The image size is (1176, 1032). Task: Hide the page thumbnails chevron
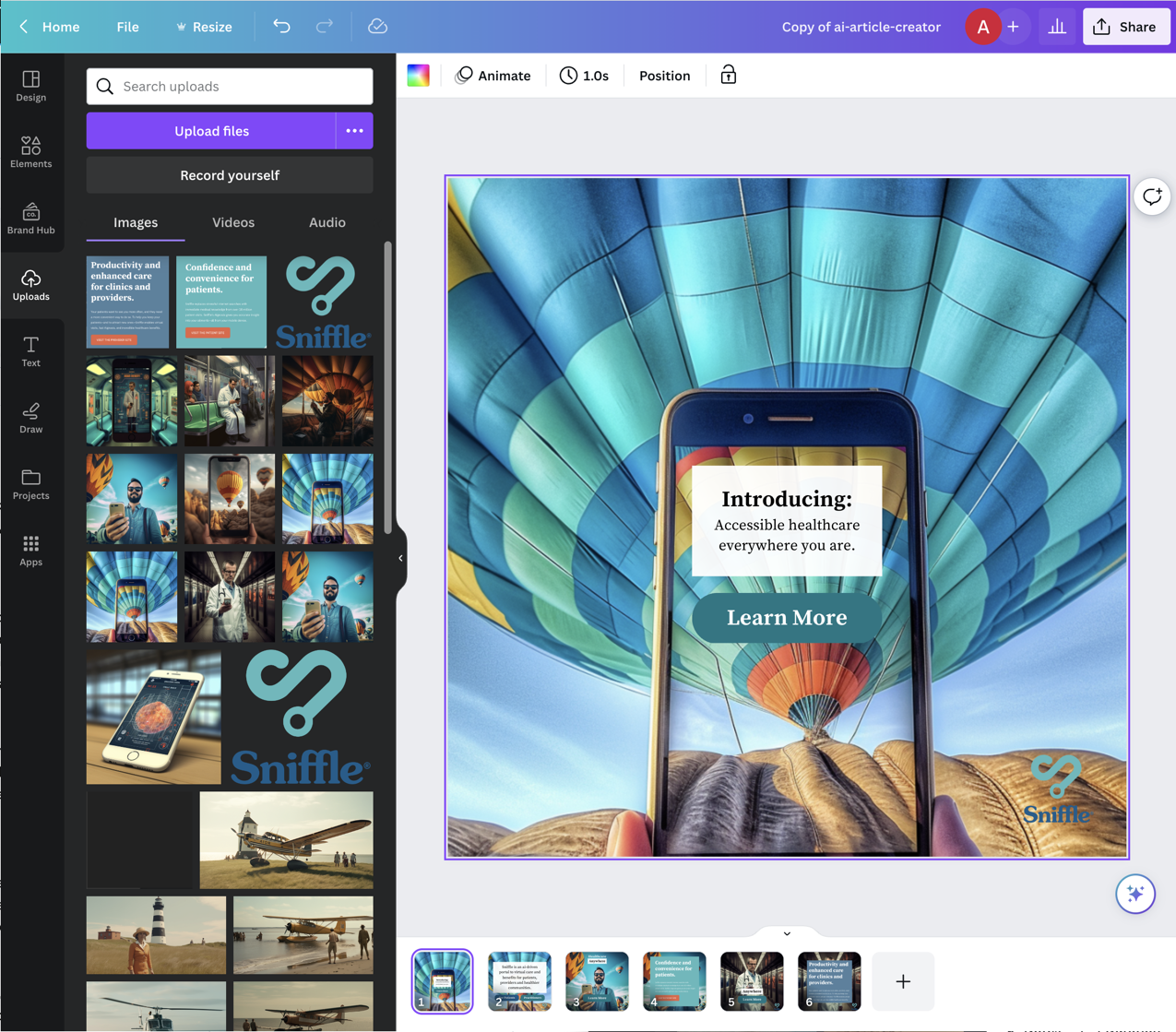point(787,933)
